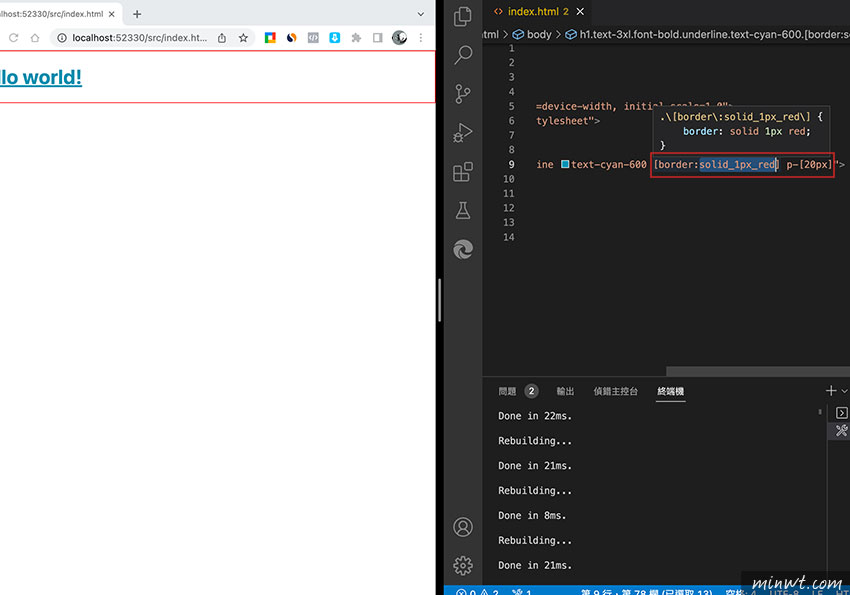The image size is (850, 595).
Task: Open the Chrome profile avatar
Action: [400, 37]
